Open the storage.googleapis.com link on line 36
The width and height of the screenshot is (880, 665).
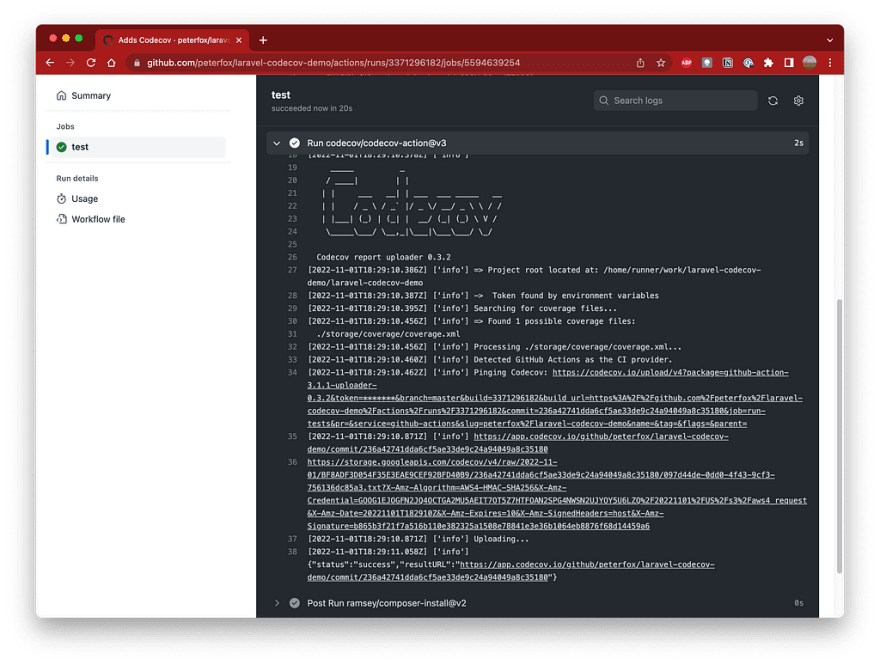pos(557,494)
